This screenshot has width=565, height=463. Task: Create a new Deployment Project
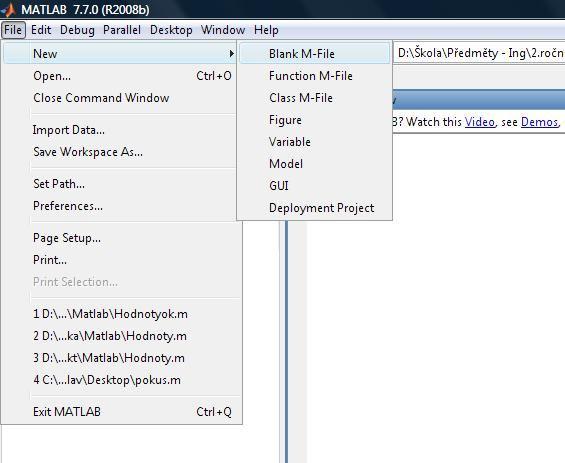[x=315, y=208]
